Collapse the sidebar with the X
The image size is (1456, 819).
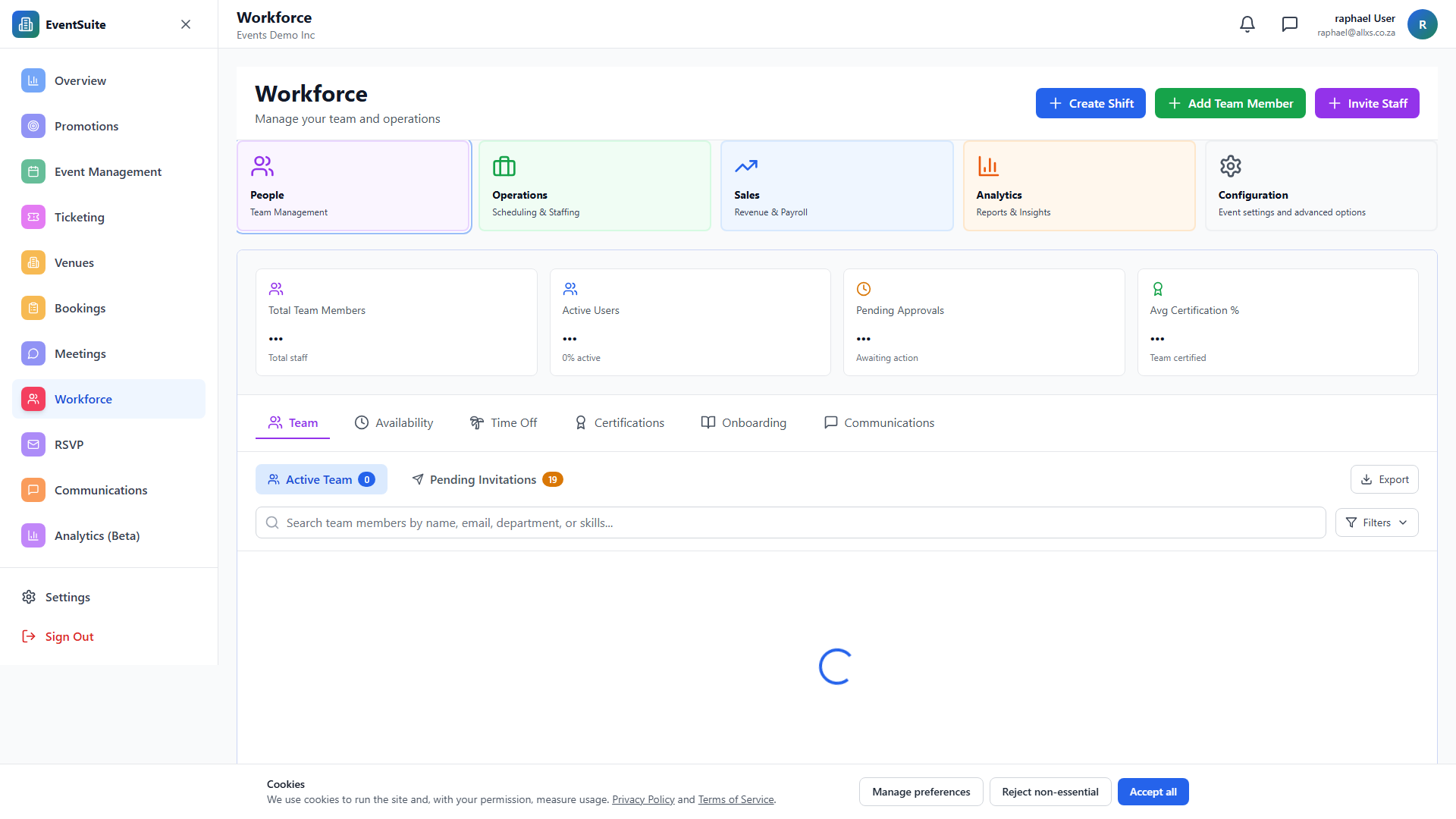coord(185,24)
